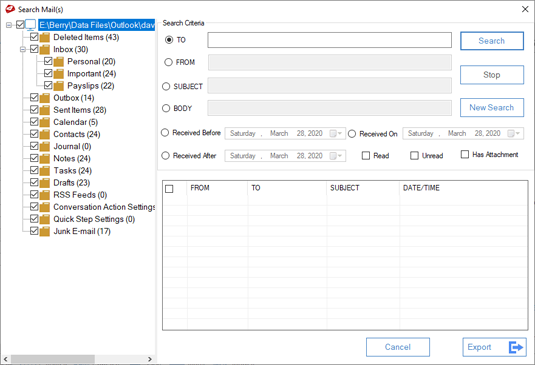Click into the TO search input field

330,40
